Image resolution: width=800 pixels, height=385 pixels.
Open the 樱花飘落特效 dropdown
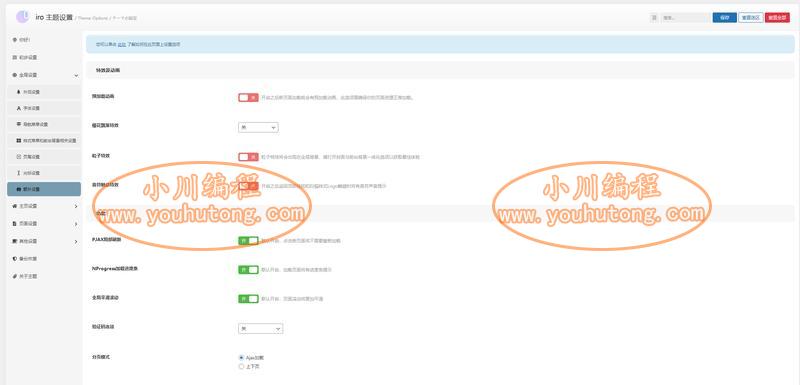coord(258,127)
